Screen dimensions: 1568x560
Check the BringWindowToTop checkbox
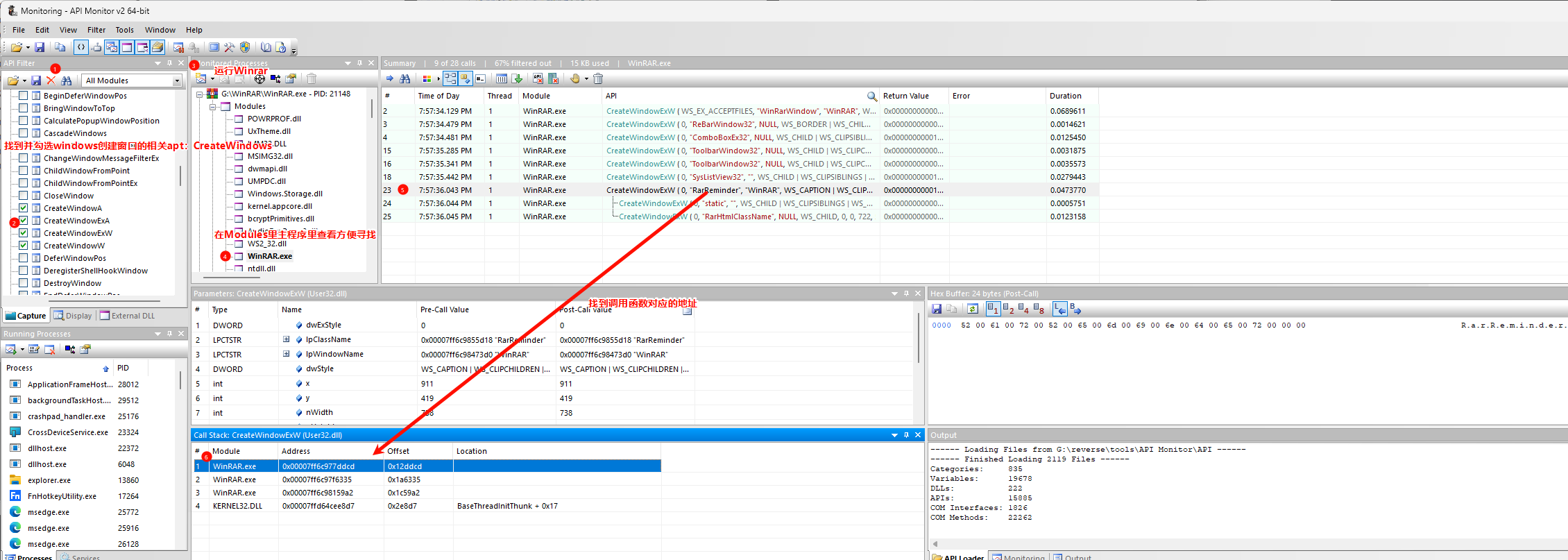(23, 108)
